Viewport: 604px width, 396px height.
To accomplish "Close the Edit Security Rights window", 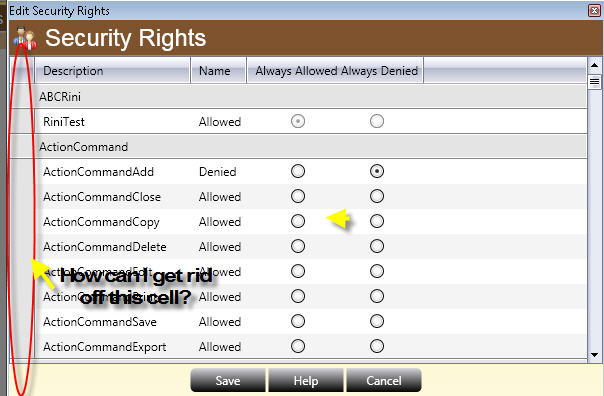I will (594, 10).
